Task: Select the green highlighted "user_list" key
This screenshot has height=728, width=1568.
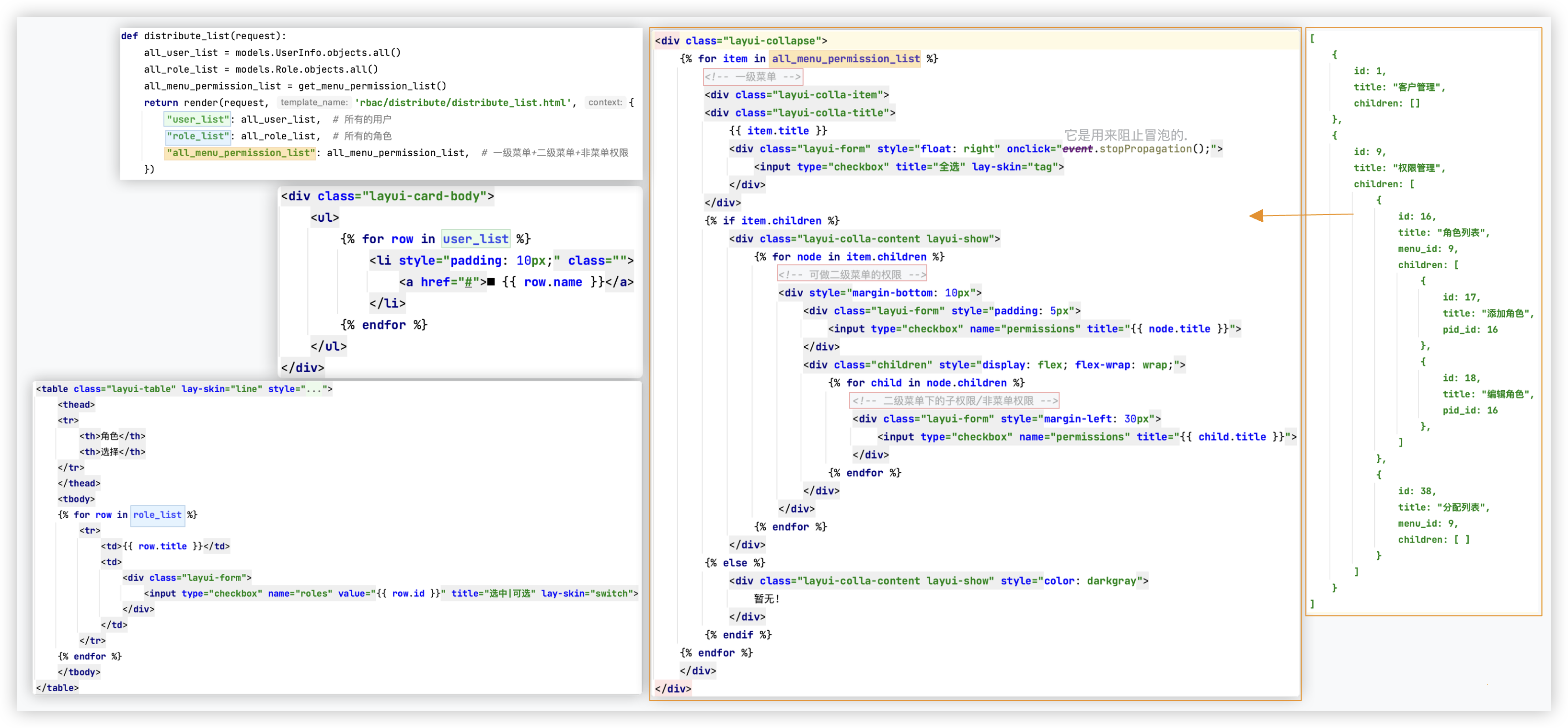Action: click(198, 119)
